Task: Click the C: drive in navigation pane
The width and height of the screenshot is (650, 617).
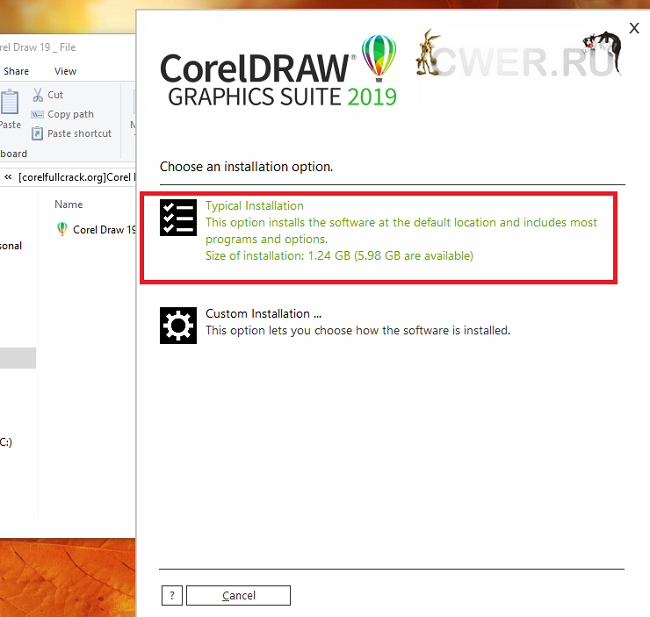Action: point(6,442)
